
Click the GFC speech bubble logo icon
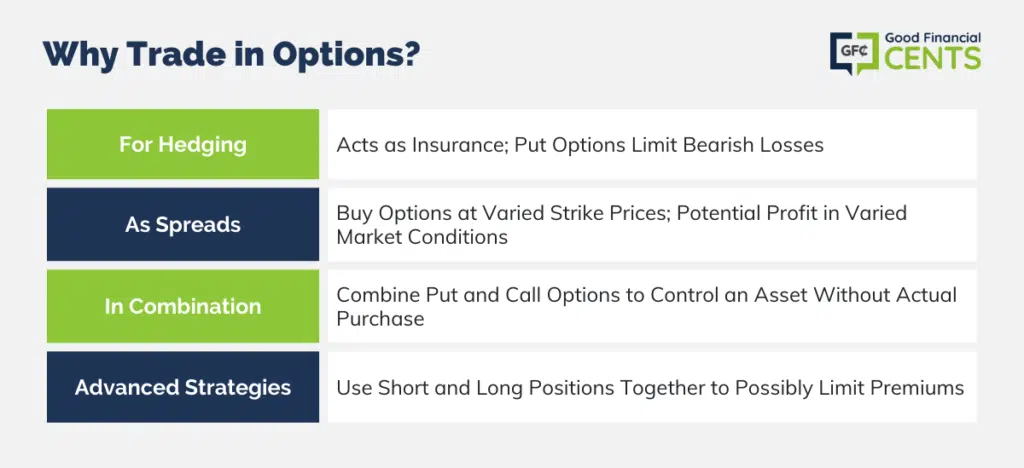855,52
